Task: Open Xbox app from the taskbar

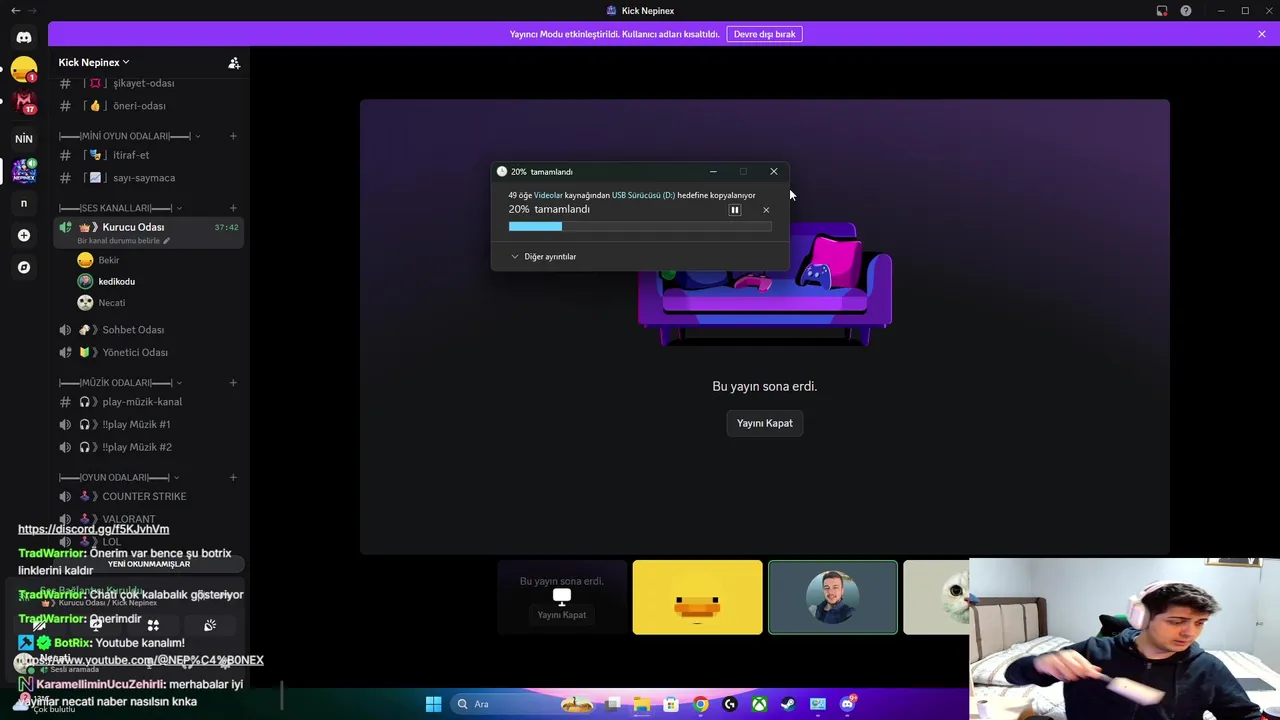Action: coord(760,704)
